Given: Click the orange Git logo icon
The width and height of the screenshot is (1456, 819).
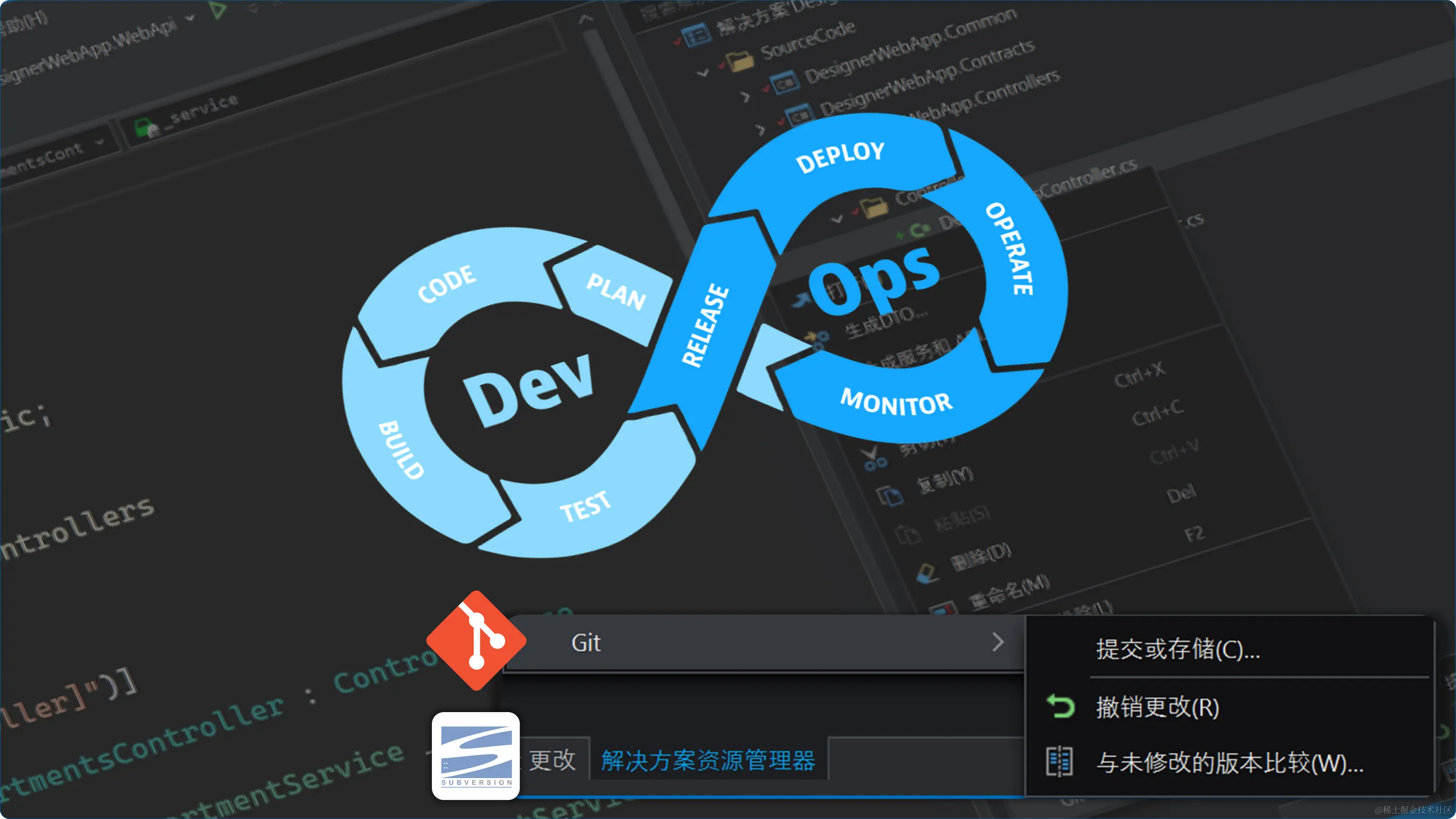Looking at the screenshot, I should click(477, 640).
